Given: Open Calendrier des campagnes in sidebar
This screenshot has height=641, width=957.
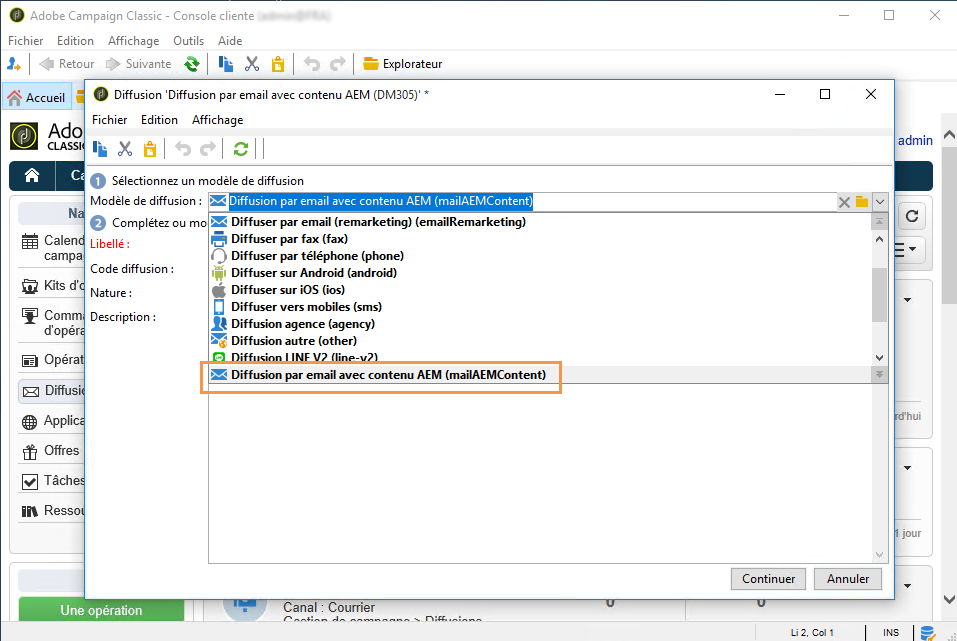Looking at the screenshot, I should 52,248.
